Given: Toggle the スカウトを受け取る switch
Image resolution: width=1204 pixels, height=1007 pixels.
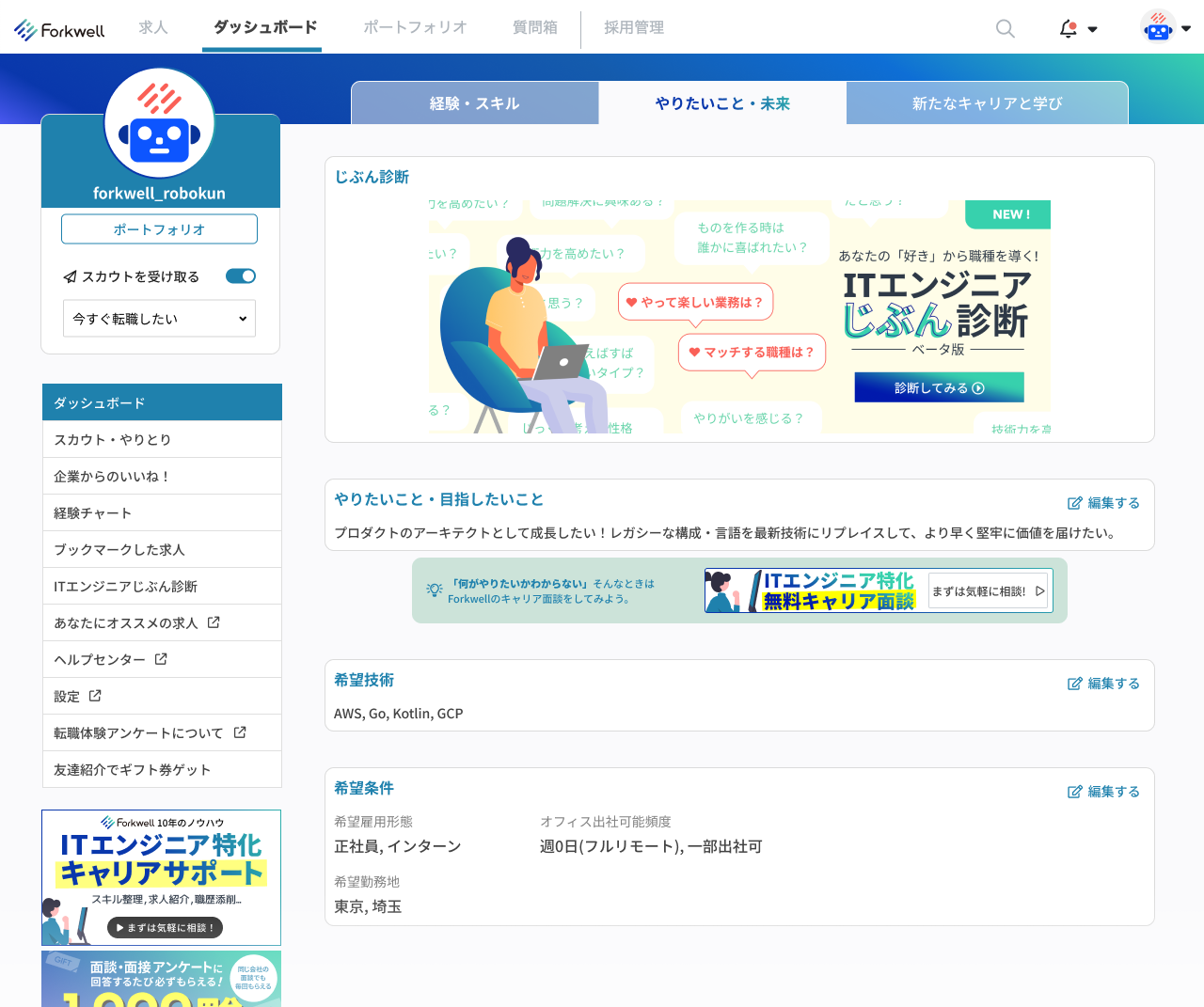Looking at the screenshot, I should (241, 276).
